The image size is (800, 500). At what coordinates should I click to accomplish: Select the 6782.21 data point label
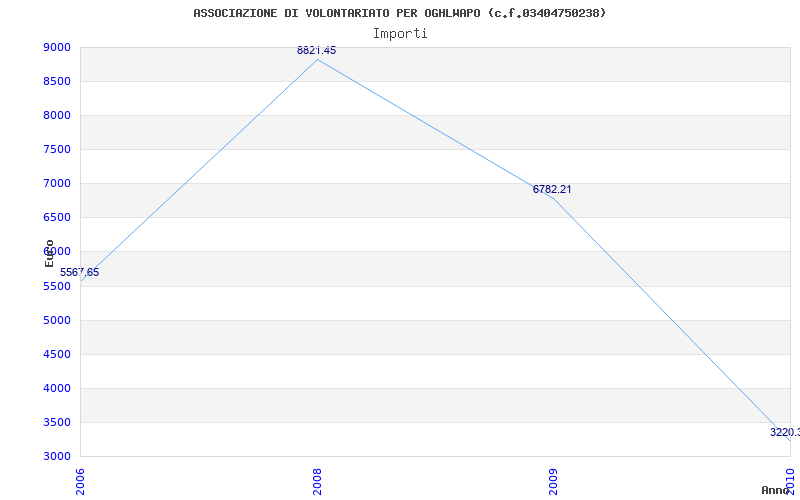552,189
